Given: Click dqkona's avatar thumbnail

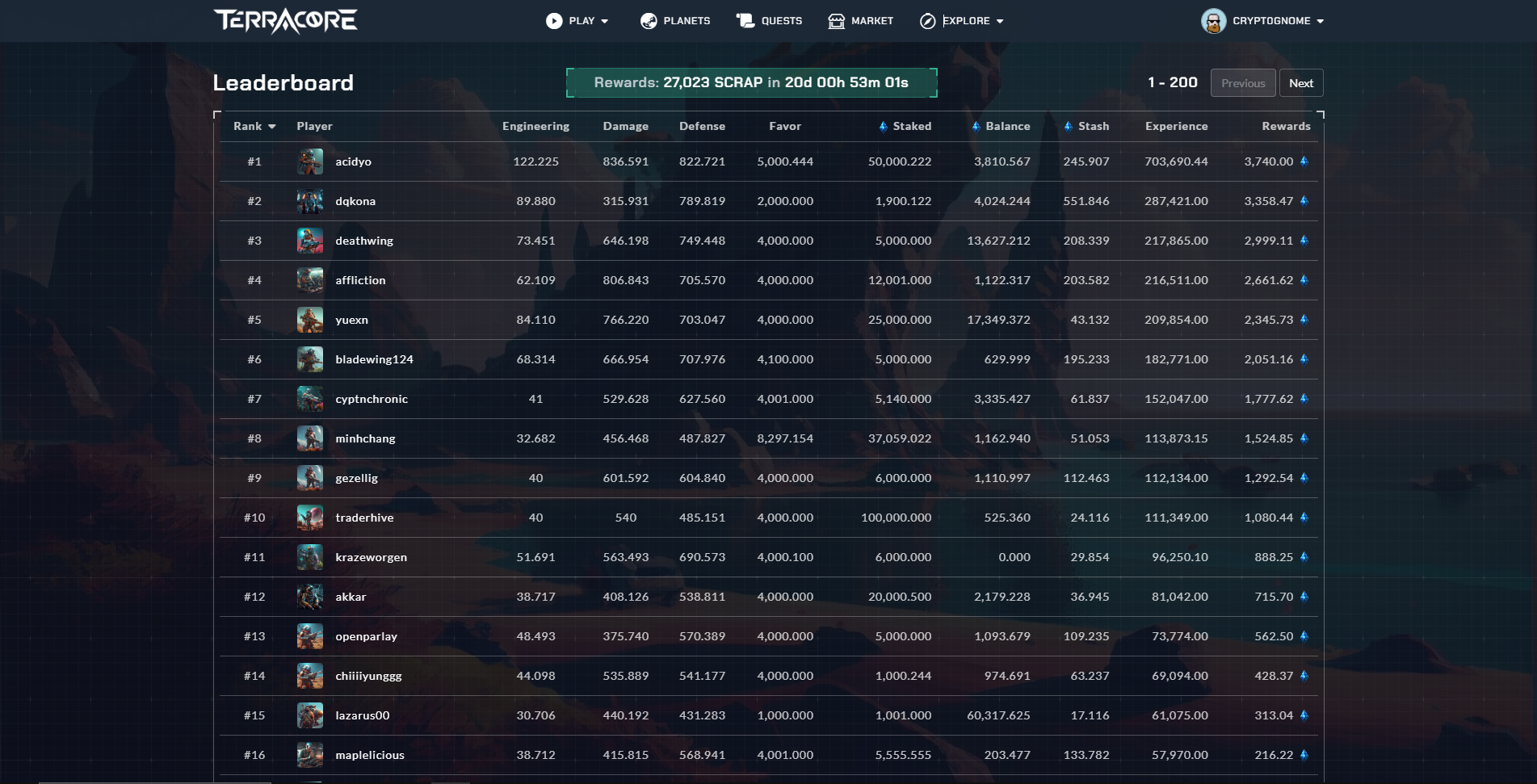Looking at the screenshot, I should coord(310,201).
